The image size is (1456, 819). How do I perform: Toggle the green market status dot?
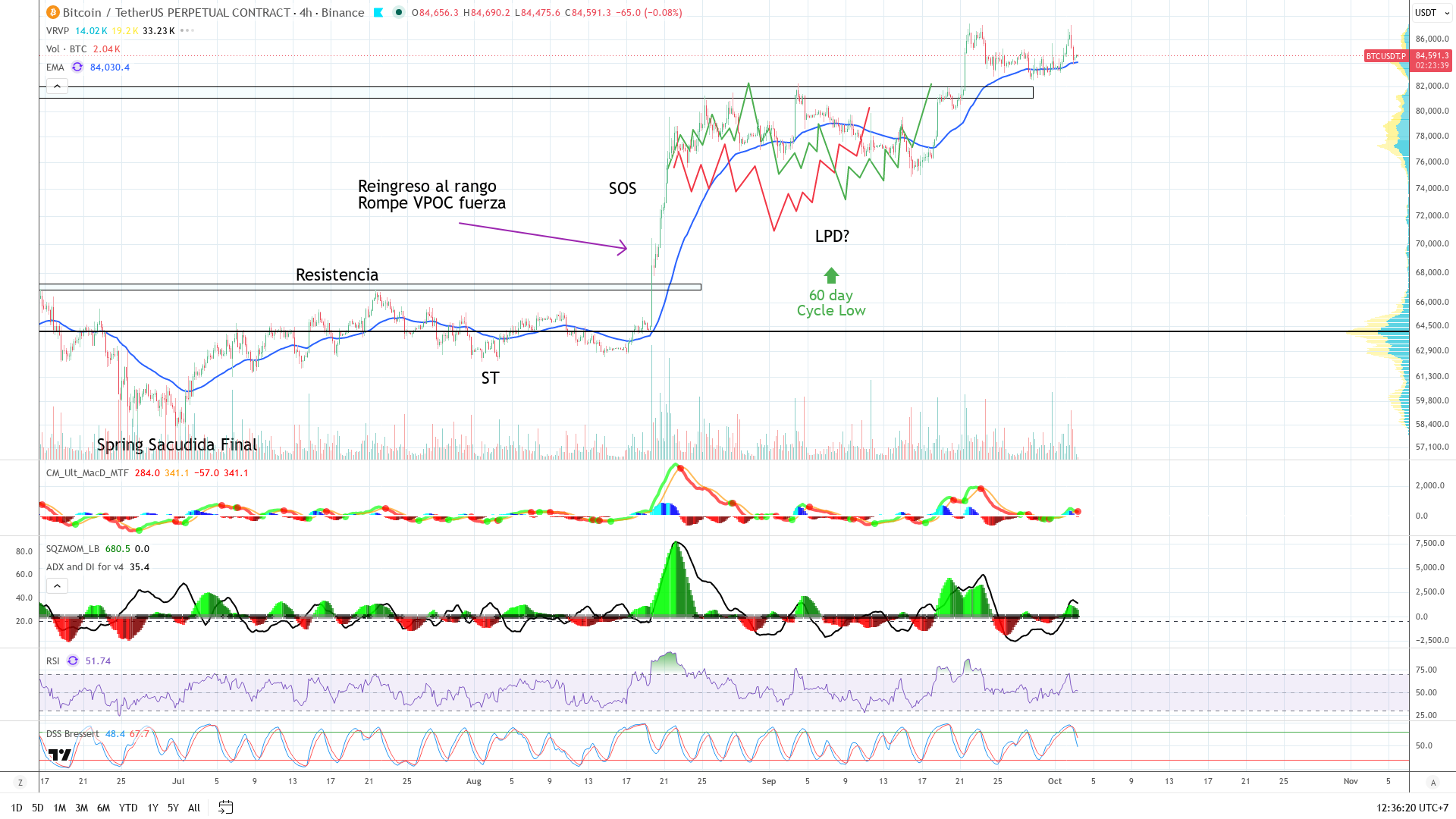(x=399, y=12)
